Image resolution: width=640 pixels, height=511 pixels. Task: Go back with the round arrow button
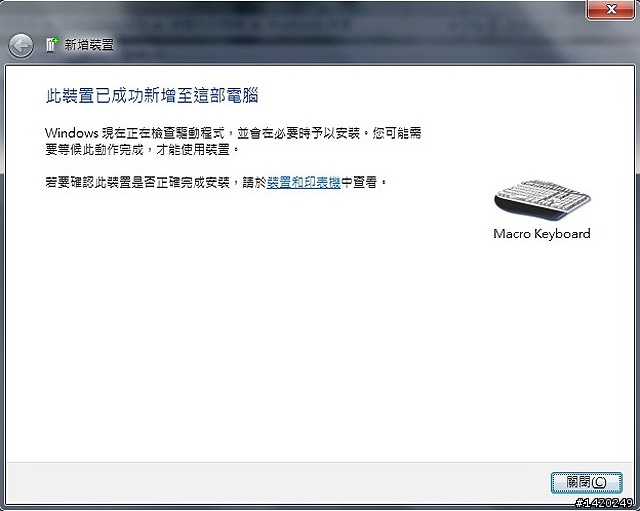[x=20, y=45]
